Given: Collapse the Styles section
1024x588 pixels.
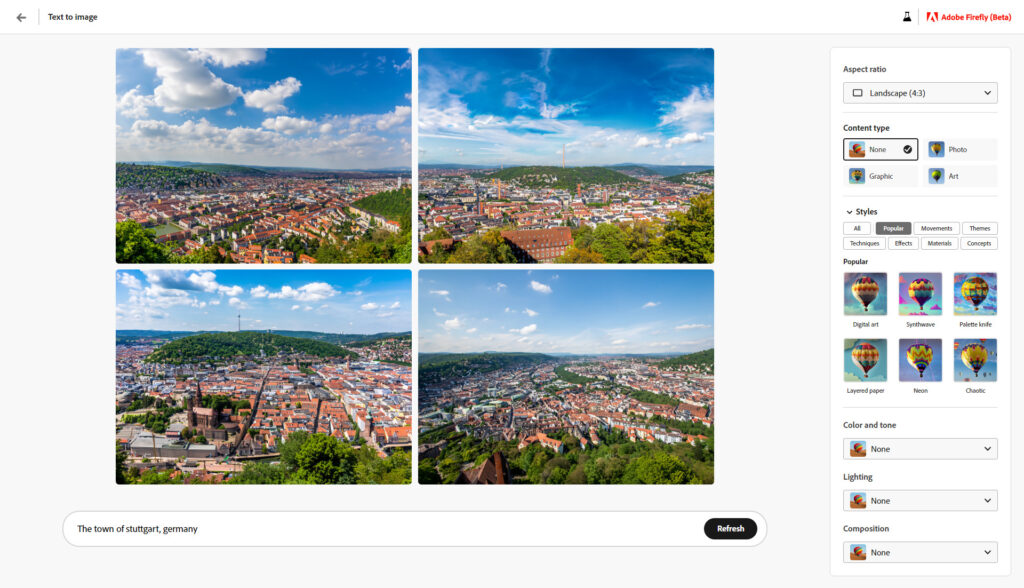Looking at the screenshot, I should [849, 212].
